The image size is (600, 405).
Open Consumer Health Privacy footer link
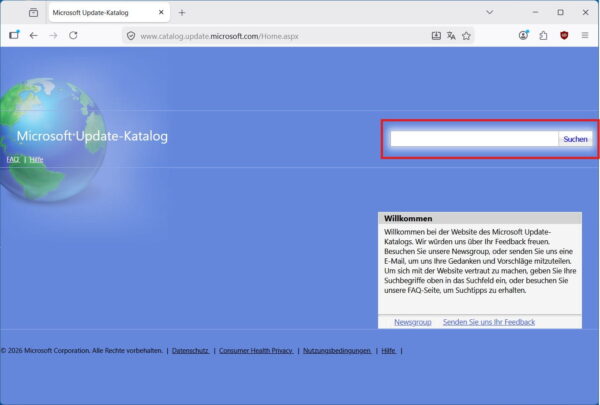(x=256, y=351)
